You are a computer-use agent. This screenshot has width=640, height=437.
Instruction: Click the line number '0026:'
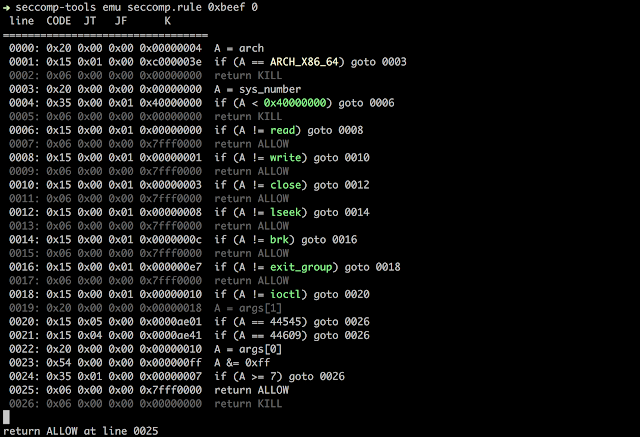click(x=24, y=404)
